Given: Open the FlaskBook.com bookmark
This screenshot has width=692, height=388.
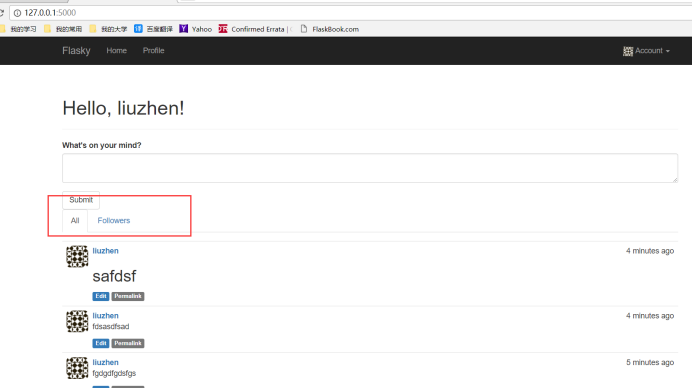Looking at the screenshot, I should tap(330, 29).
